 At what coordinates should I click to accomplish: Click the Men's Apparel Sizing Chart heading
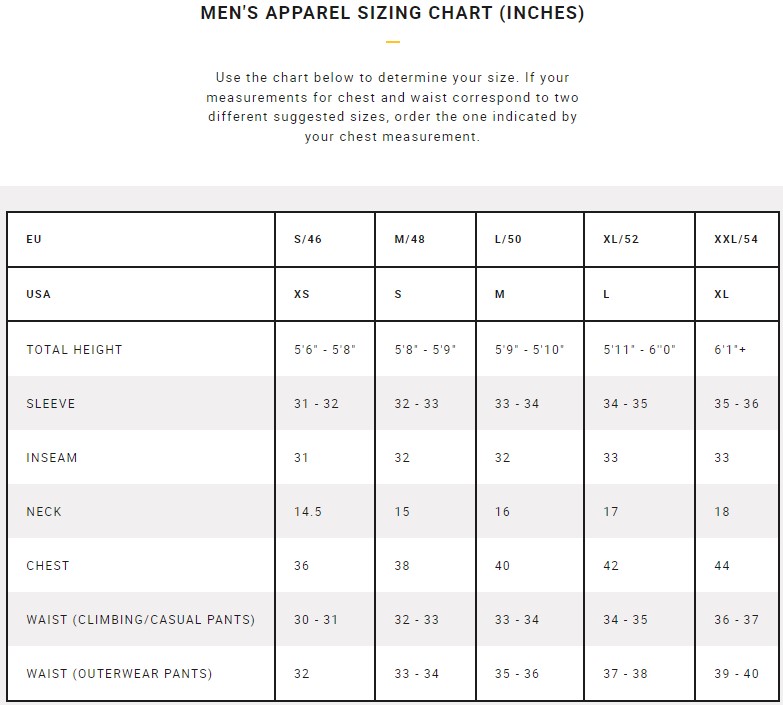[392, 13]
